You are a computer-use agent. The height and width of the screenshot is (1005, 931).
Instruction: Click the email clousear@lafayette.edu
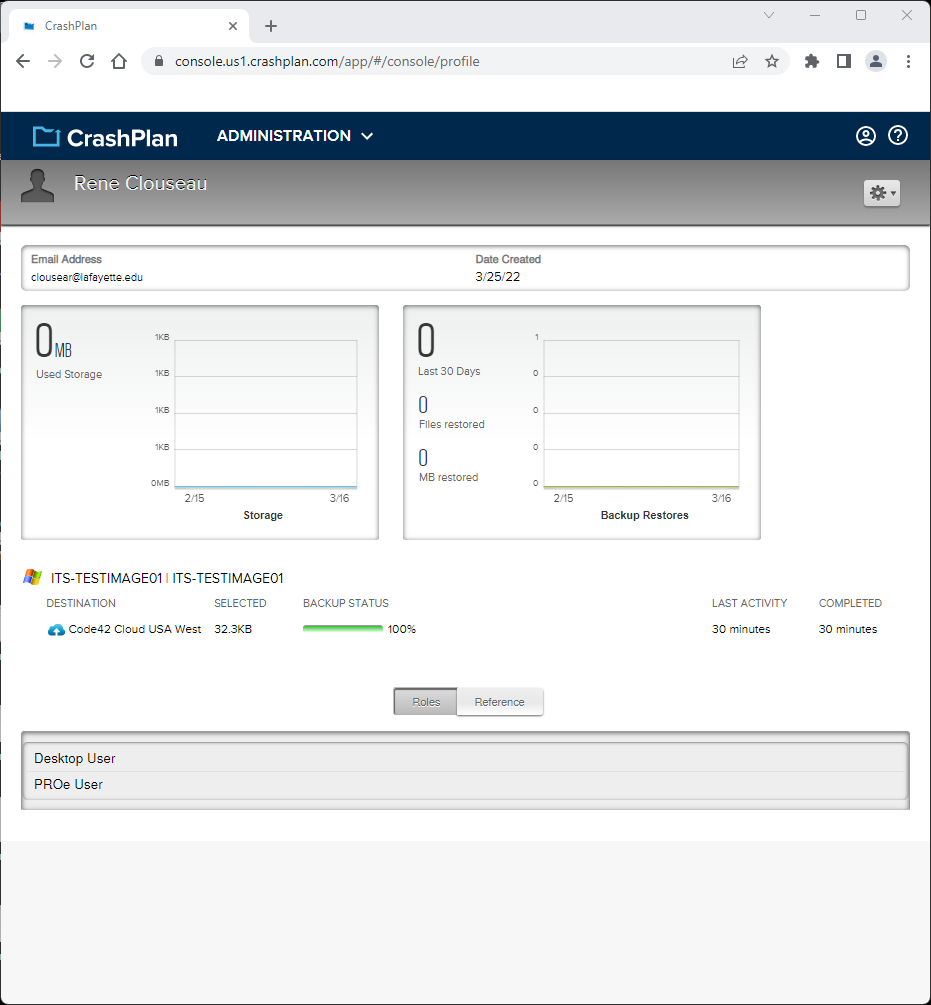pyautogui.click(x=87, y=278)
